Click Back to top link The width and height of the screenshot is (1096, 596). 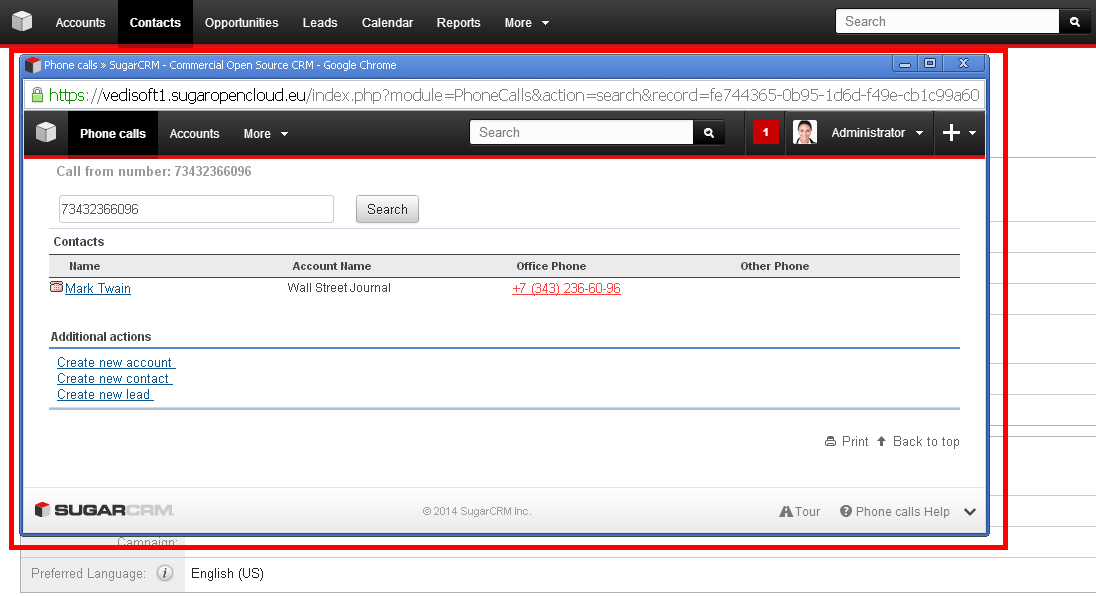[x=918, y=442]
